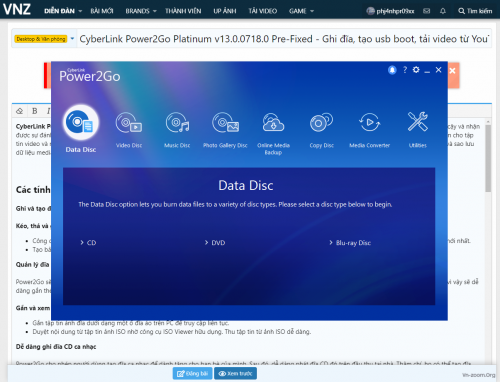Open Power2Go help question mark
The image size is (500, 382).
pos(405,70)
